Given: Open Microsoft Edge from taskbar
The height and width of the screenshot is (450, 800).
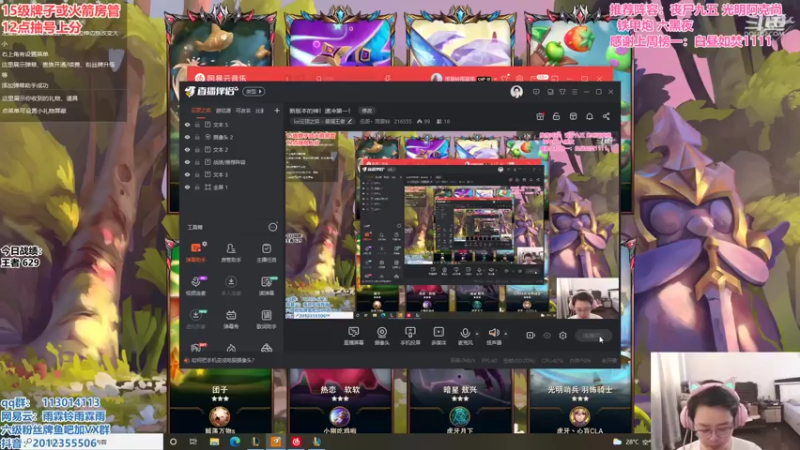Looking at the screenshot, I should pyautogui.click(x=235, y=441).
